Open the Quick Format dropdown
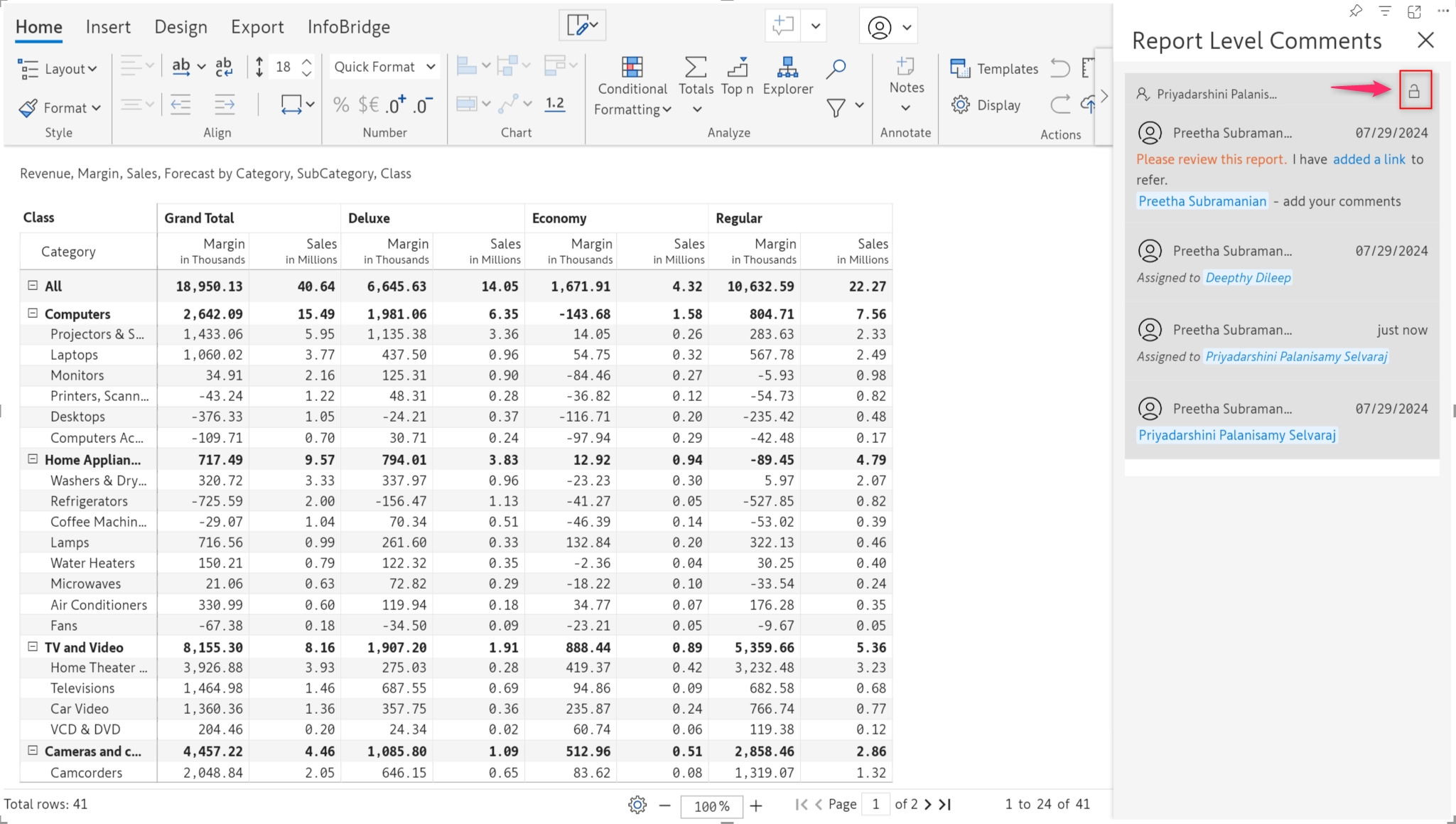This screenshot has height=824, width=1456. [384, 67]
